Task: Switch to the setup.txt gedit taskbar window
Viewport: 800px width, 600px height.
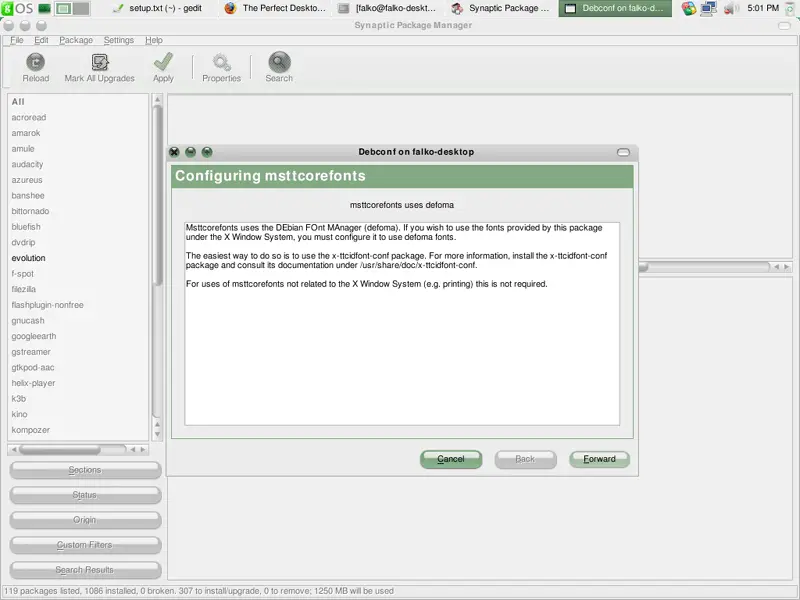Action: pyautogui.click(x=158, y=8)
